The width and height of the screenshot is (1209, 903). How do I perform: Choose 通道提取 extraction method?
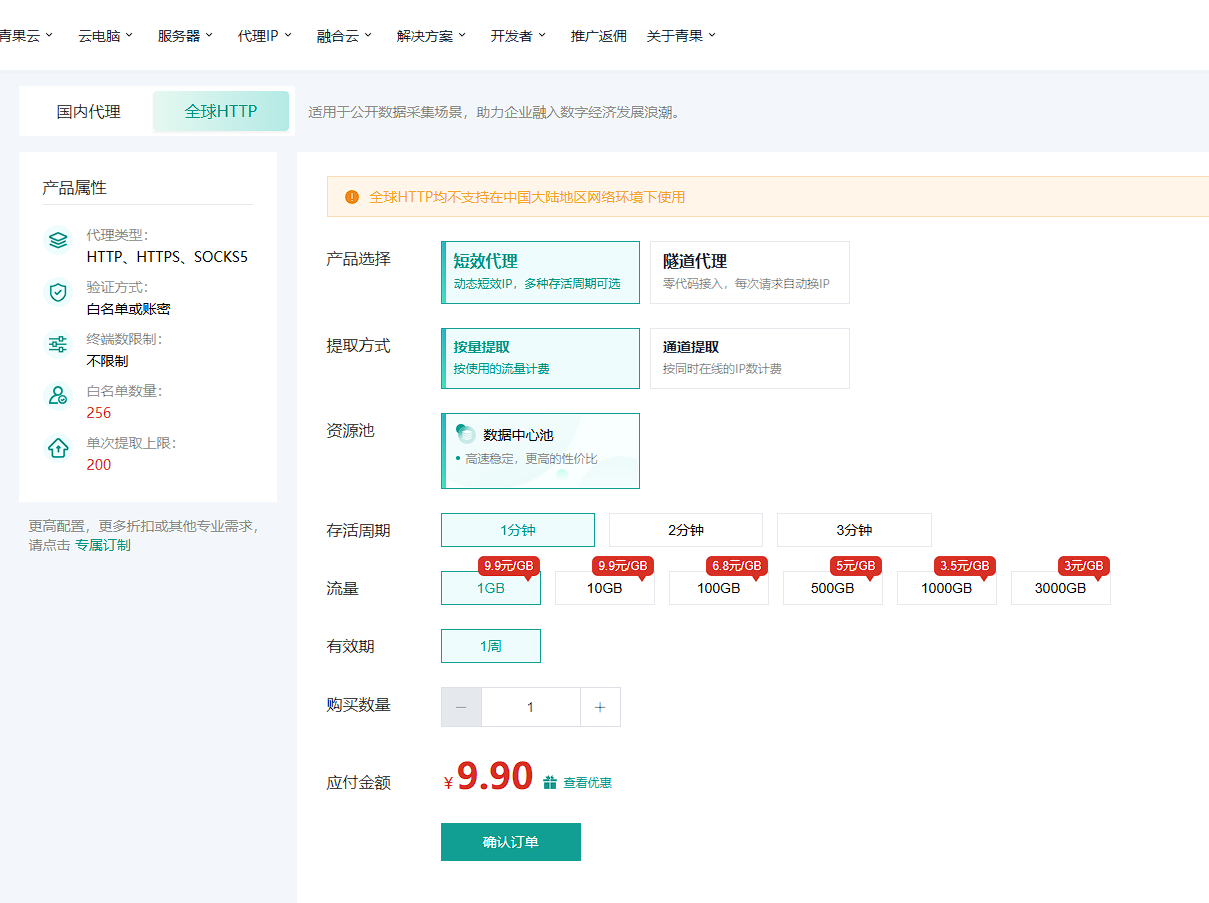point(750,358)
